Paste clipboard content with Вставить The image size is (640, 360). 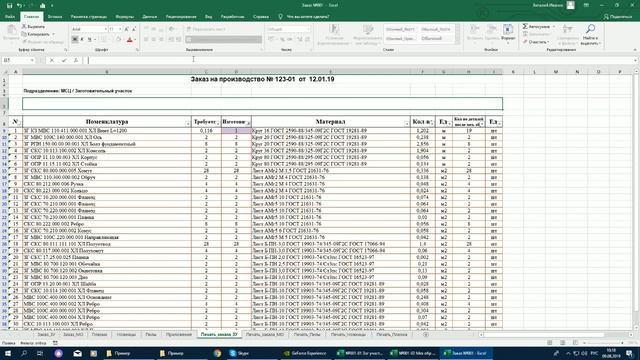(11, 33)
